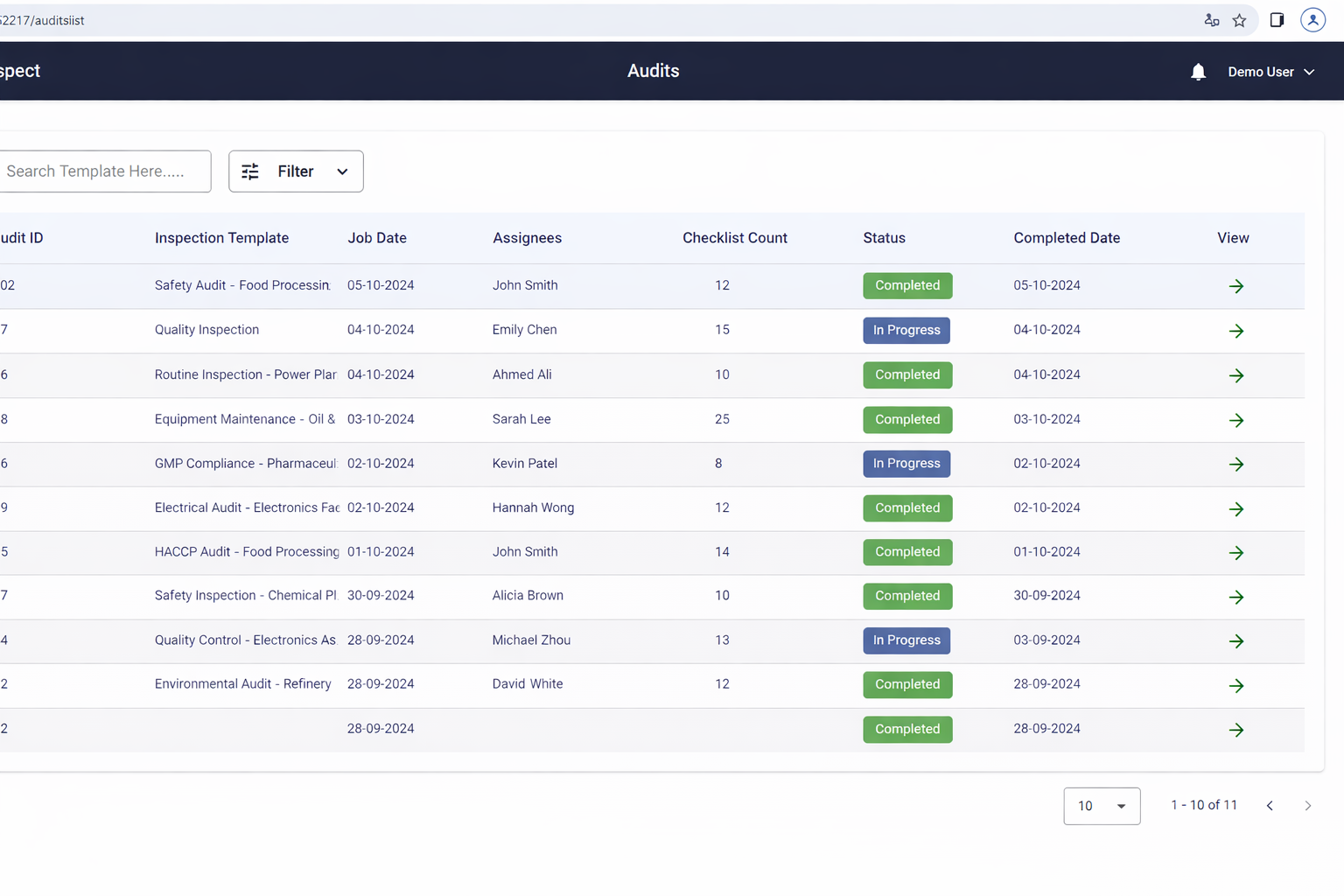Click the Inspect app name in header
The height and width of the screenshot is (896, 1344).
pos(19,71)
